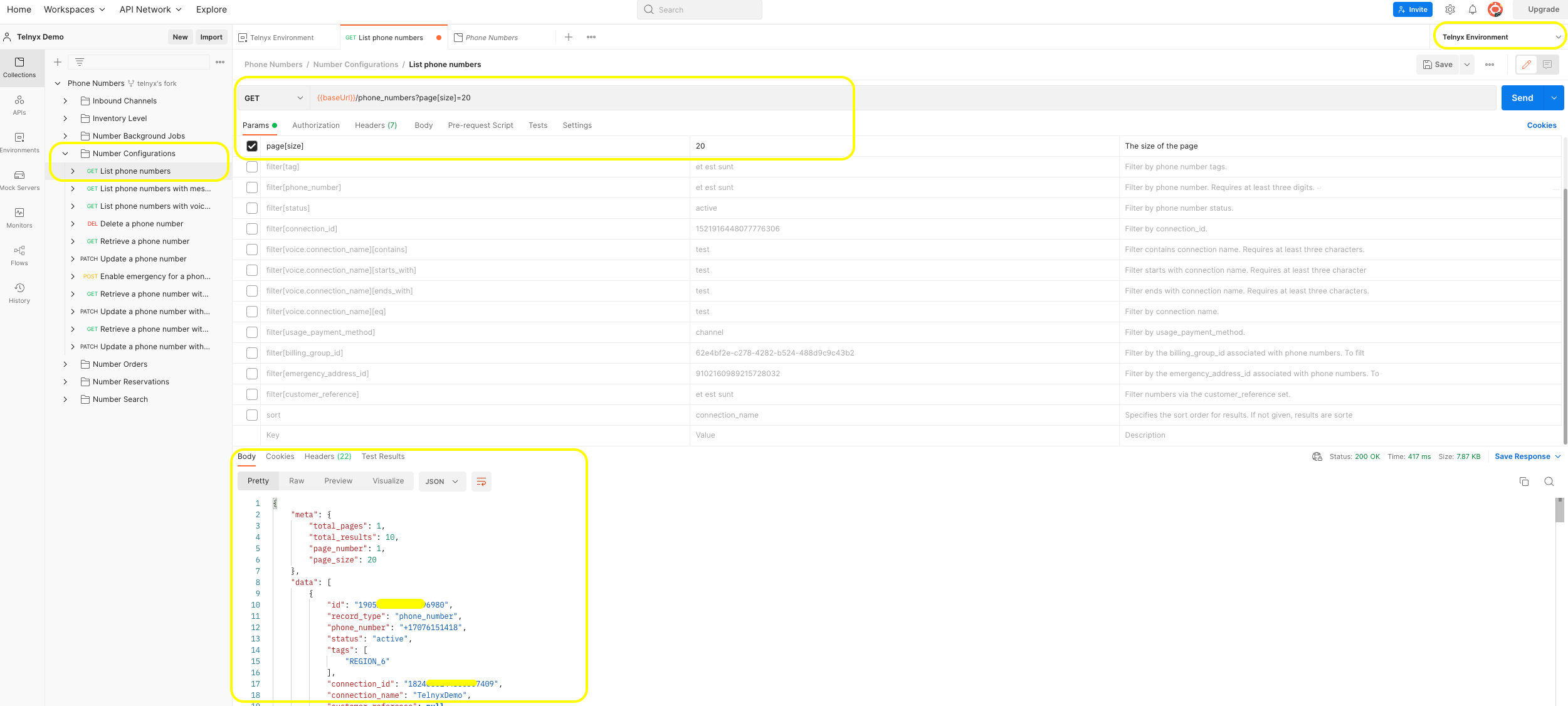Switch to the Authorization tab
Viewport: 1568px width, 706px height.
pyautogui.click(x=316, y=125)
